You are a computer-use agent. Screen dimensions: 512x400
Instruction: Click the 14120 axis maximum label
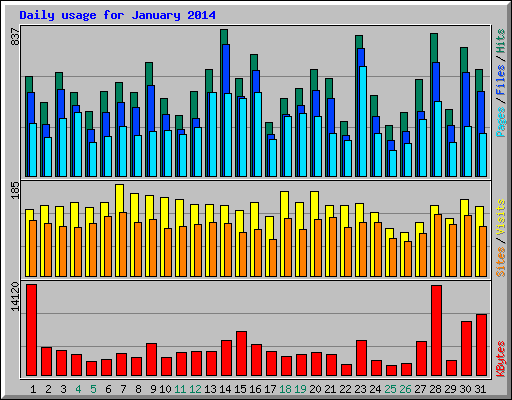point(16,297)
